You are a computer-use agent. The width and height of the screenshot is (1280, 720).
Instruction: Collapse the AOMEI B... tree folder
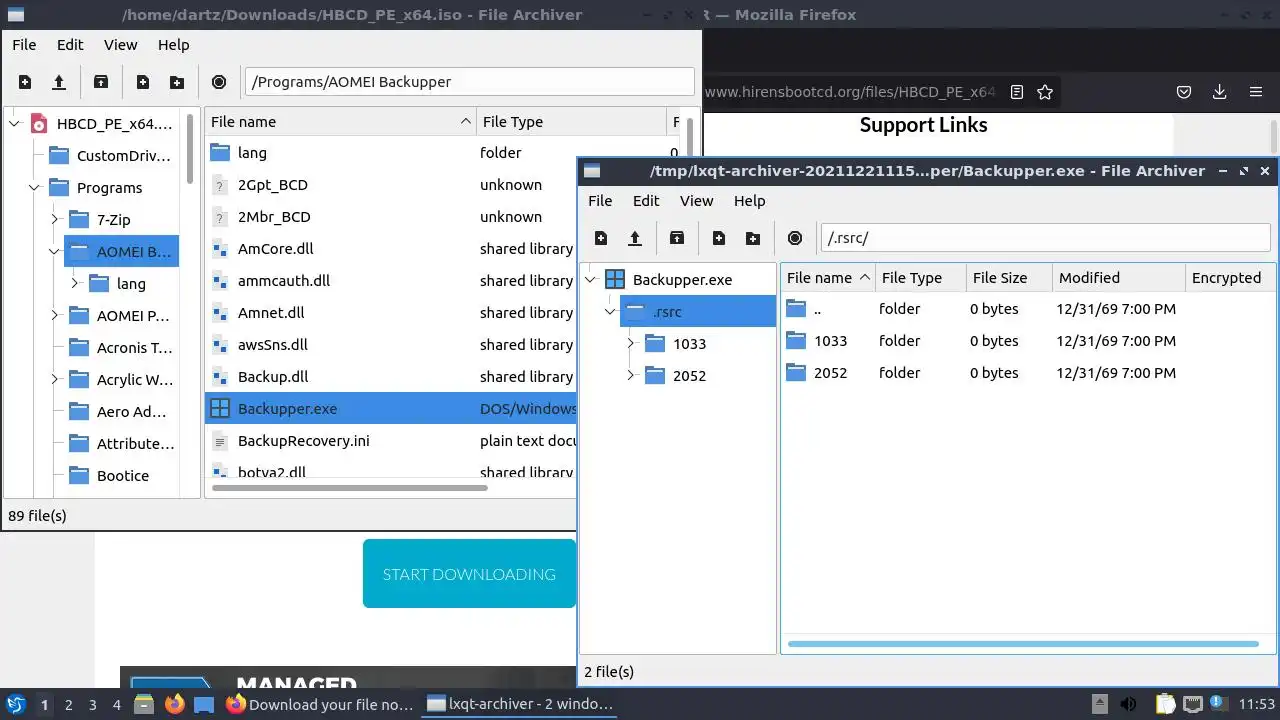tap(55, 252)
